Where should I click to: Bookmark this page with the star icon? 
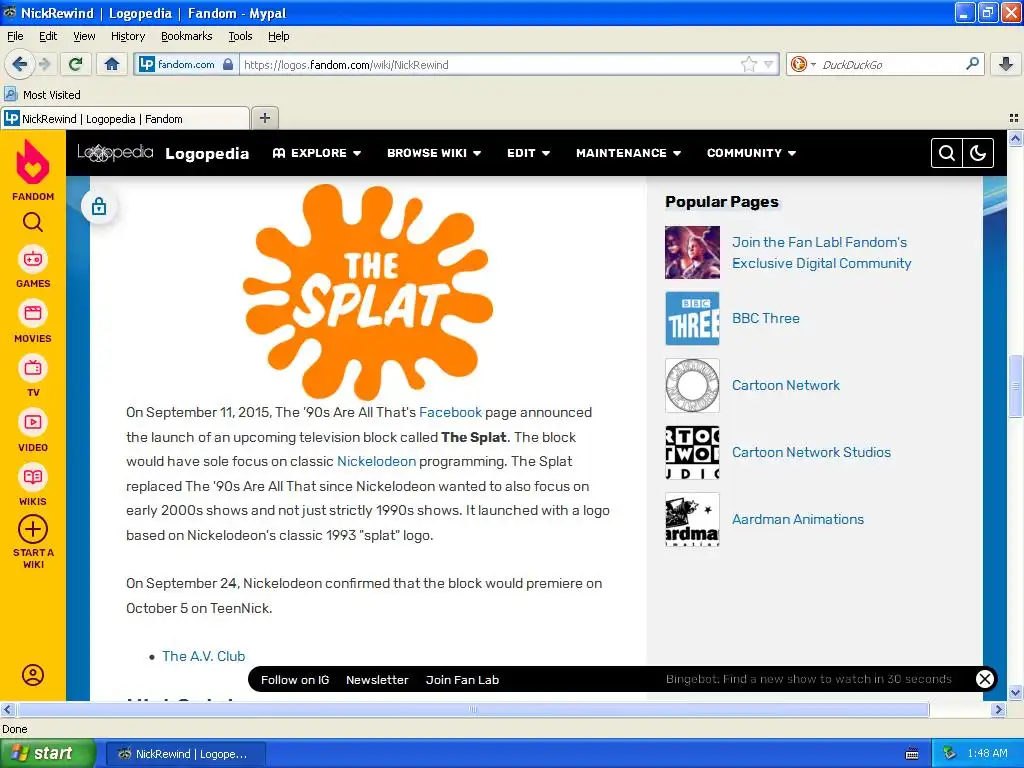click(x=749, y=64)
